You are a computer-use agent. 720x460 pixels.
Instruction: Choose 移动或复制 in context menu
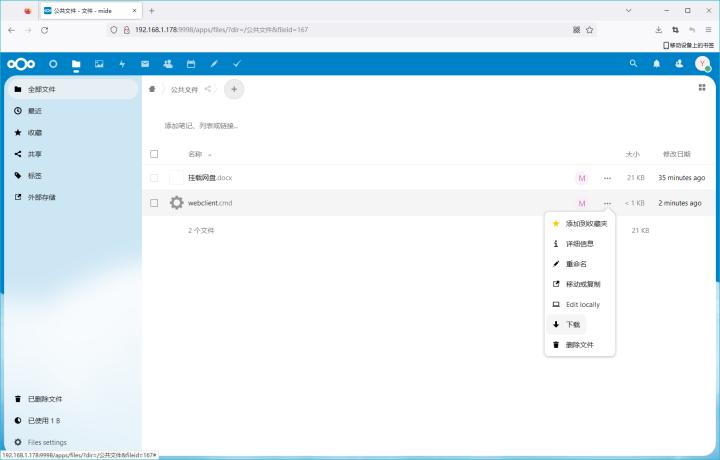pyautogui.click(x=579, y=284)
